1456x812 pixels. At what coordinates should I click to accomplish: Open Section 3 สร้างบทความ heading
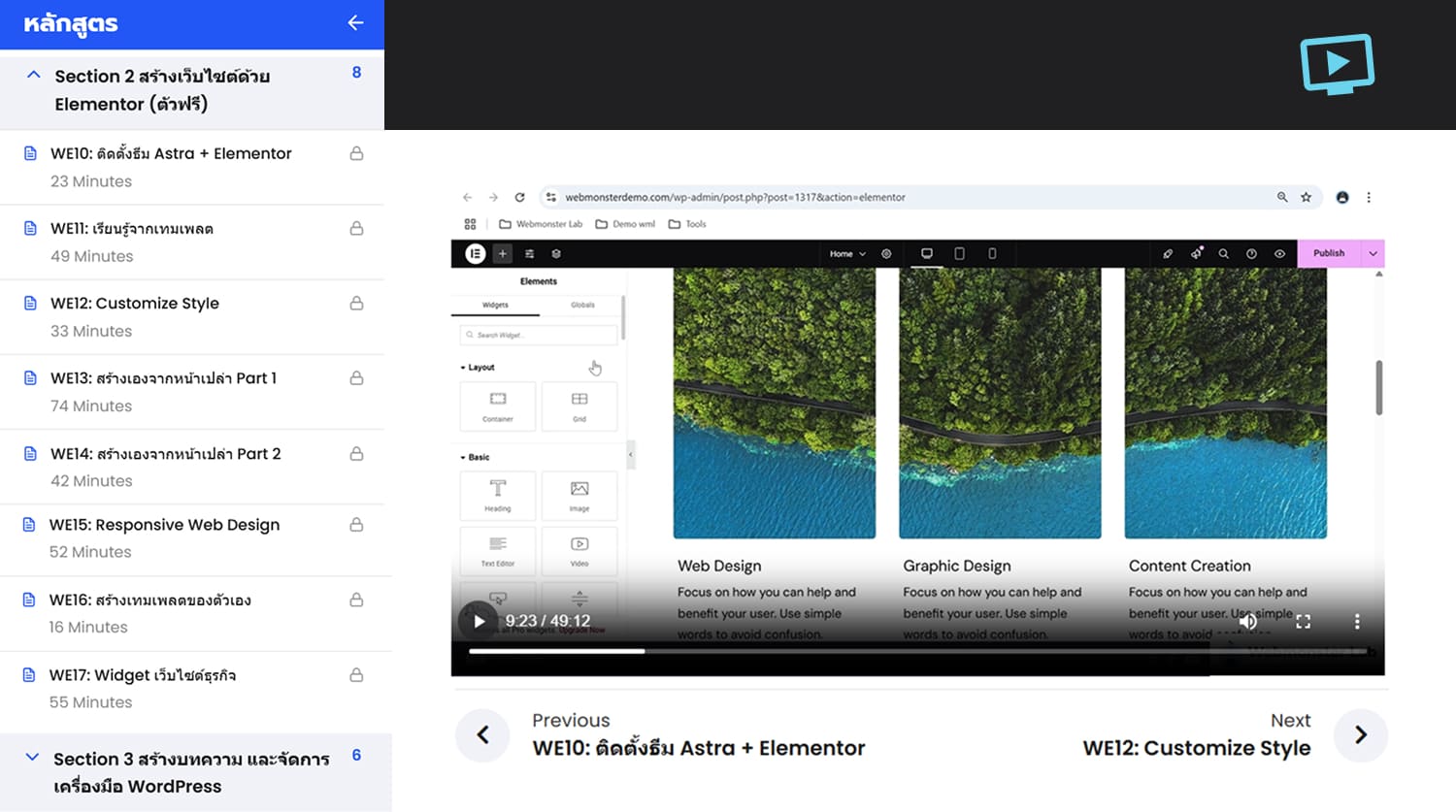tap(191, 772)
